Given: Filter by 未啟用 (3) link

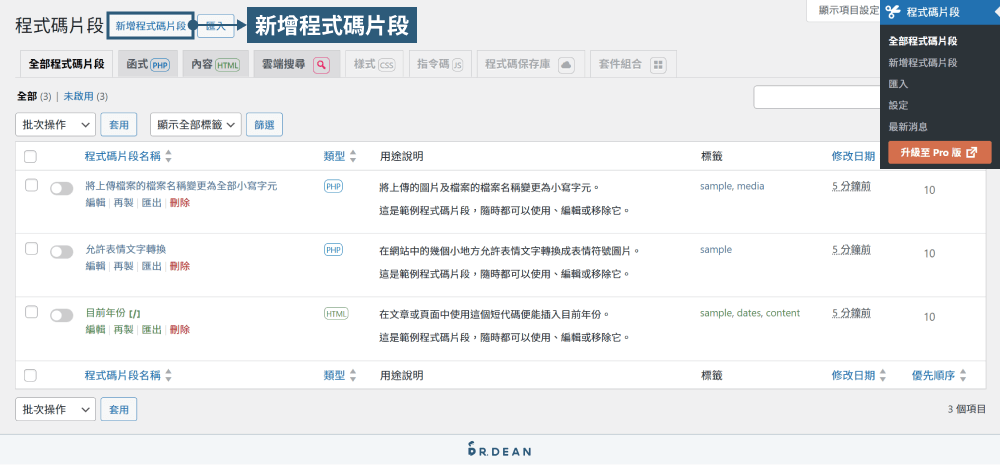Looking at the screenshot, I should 85,97.
